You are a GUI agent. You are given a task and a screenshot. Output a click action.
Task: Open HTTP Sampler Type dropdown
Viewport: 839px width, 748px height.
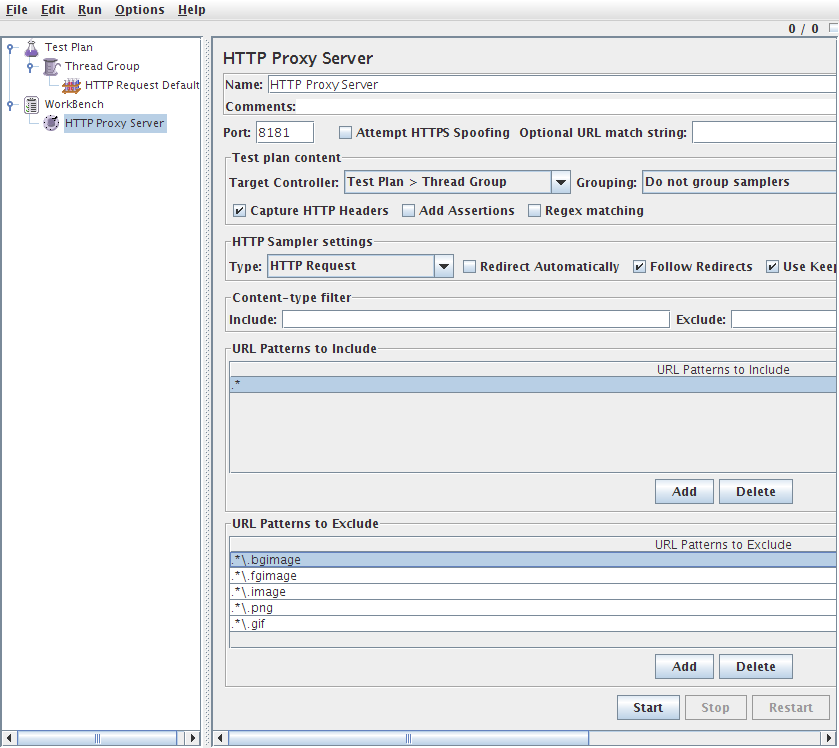444,266
